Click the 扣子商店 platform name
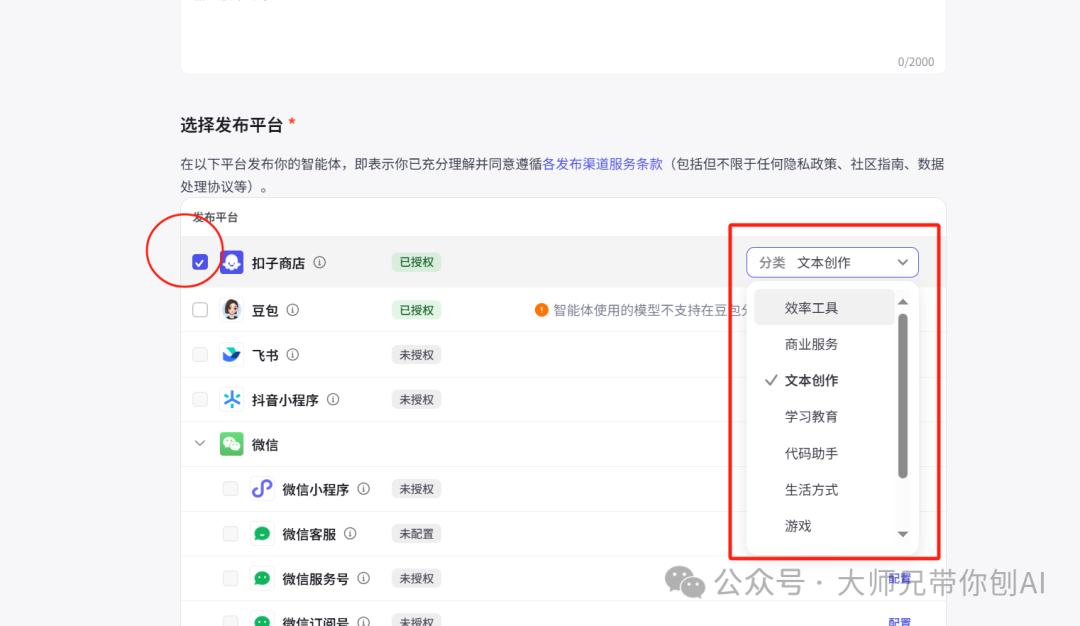Viewport: 1080px width, 626px height. pyautogui.click(x=278, y=263)
